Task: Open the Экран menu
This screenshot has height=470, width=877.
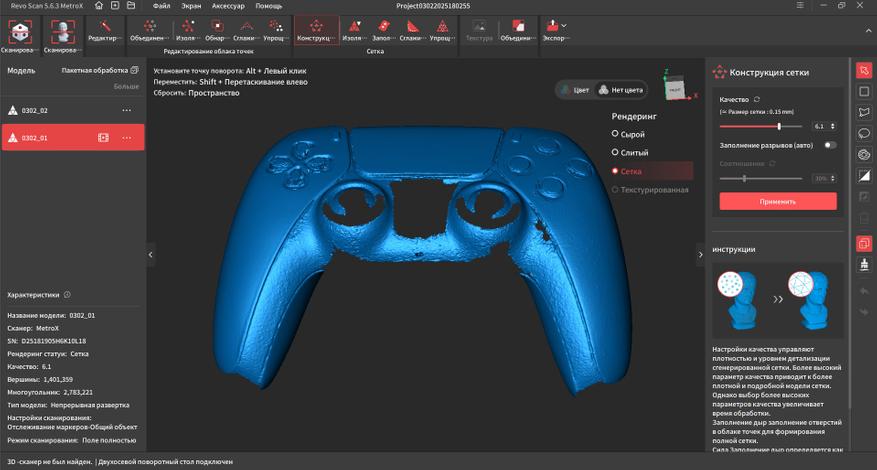Action: (191, 6)
